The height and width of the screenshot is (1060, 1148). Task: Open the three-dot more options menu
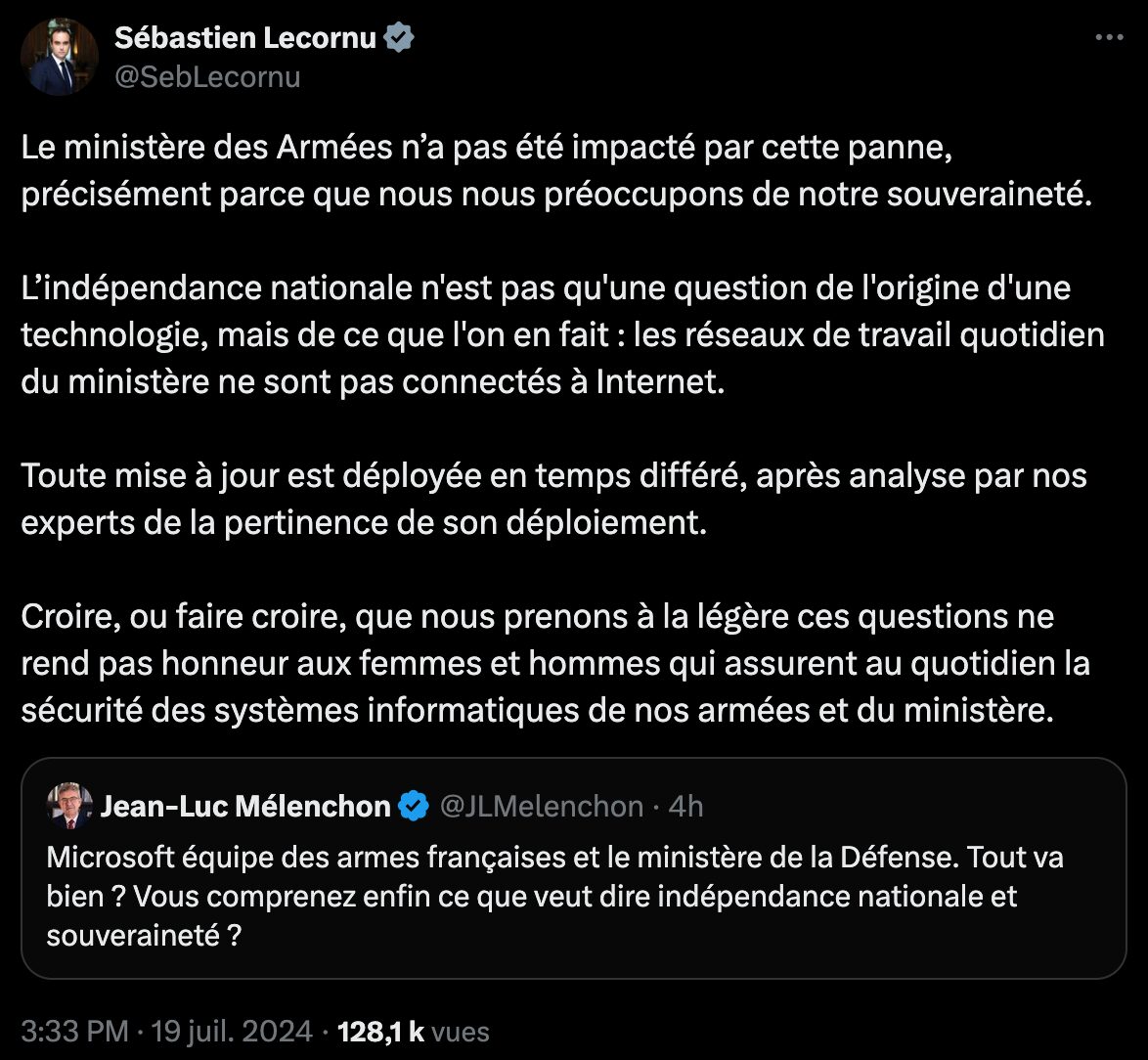coord(1109,38)
